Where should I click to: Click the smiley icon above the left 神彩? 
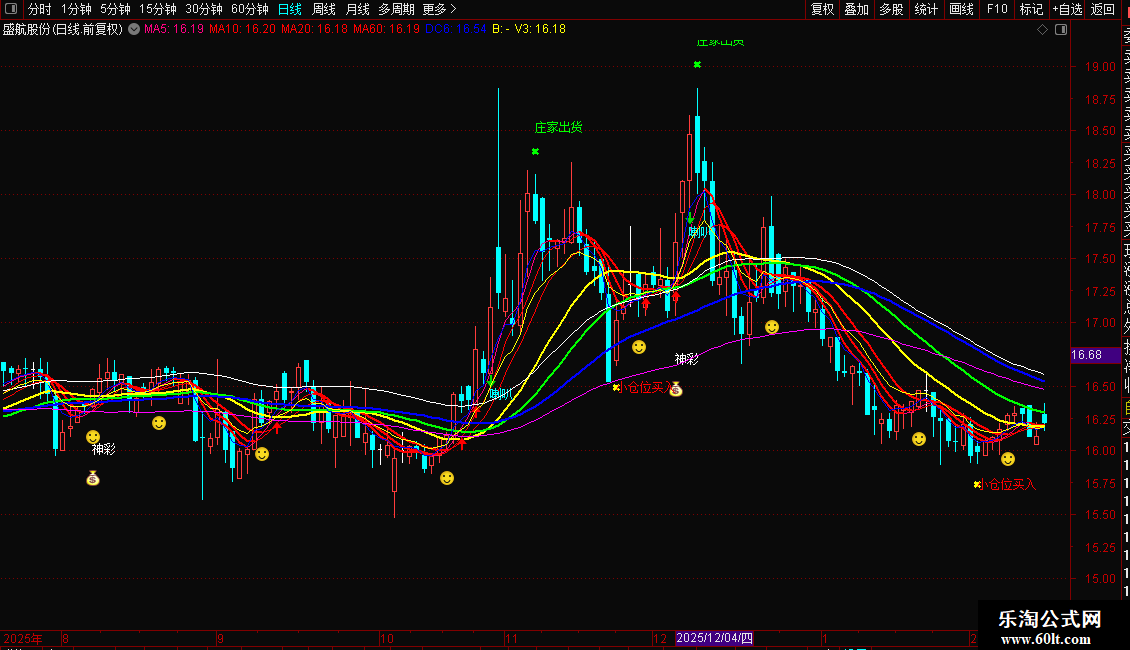[x=93, y=437]
